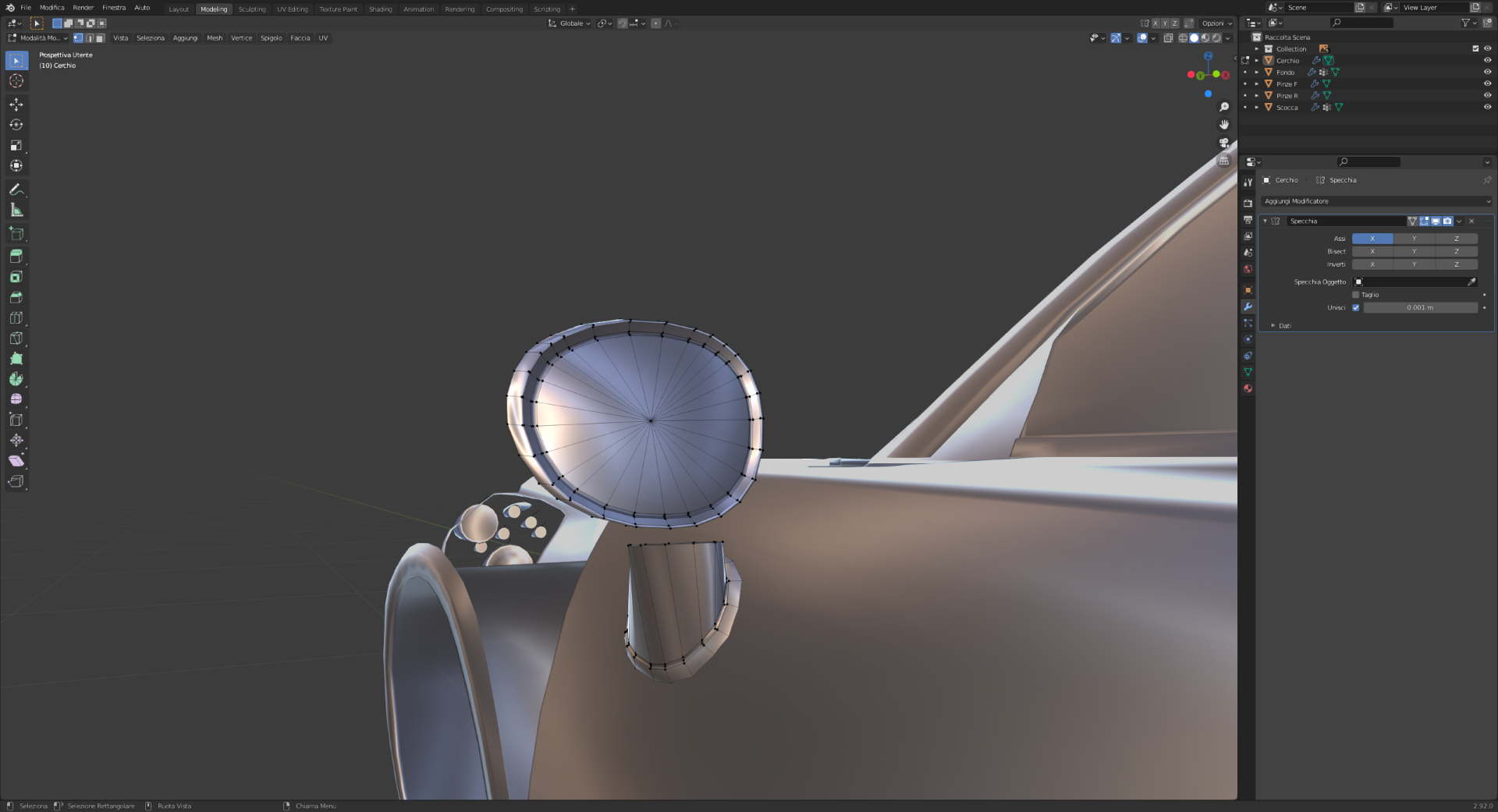Open the Specchia modifier extras chevron
Viewport: 1498px width, 812px height.
(1459, 221)
